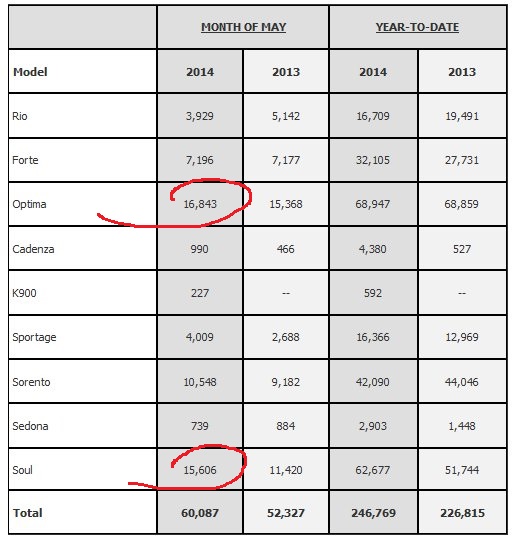This screenshot has height=536, width=515.
Task: Click the YEAR-TO-DATE header
Action: pyautogui.click(x=417, y=27)
